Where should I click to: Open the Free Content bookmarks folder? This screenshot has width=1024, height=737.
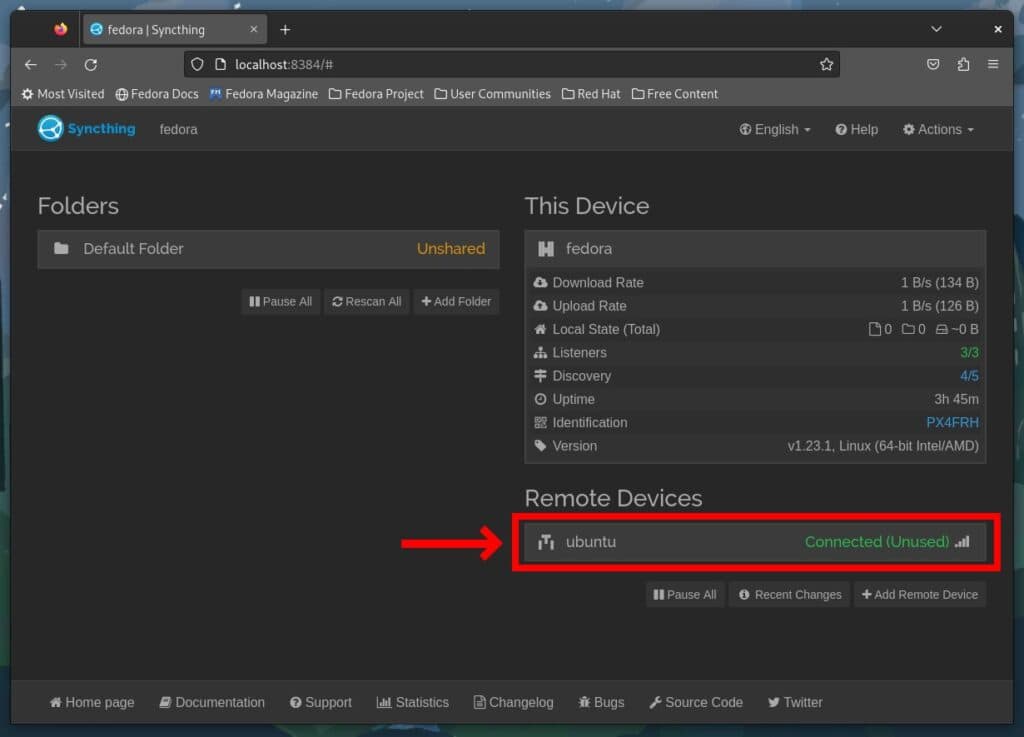point(675,94)
